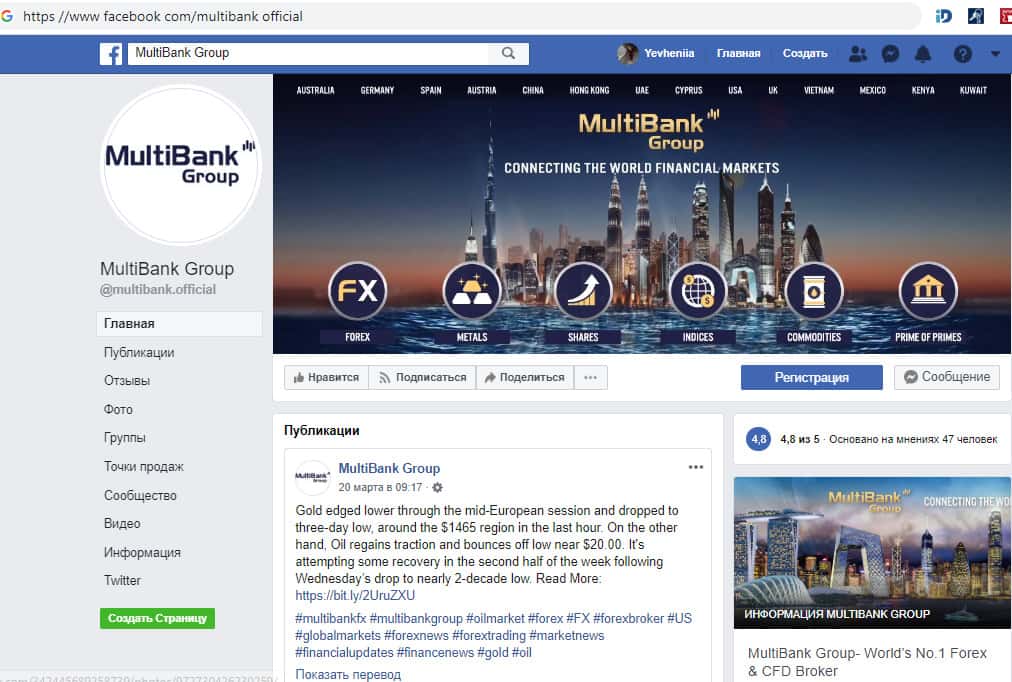The image size is (1012, 682).
Task: Click the Facebook search input field
Action: 309,54
